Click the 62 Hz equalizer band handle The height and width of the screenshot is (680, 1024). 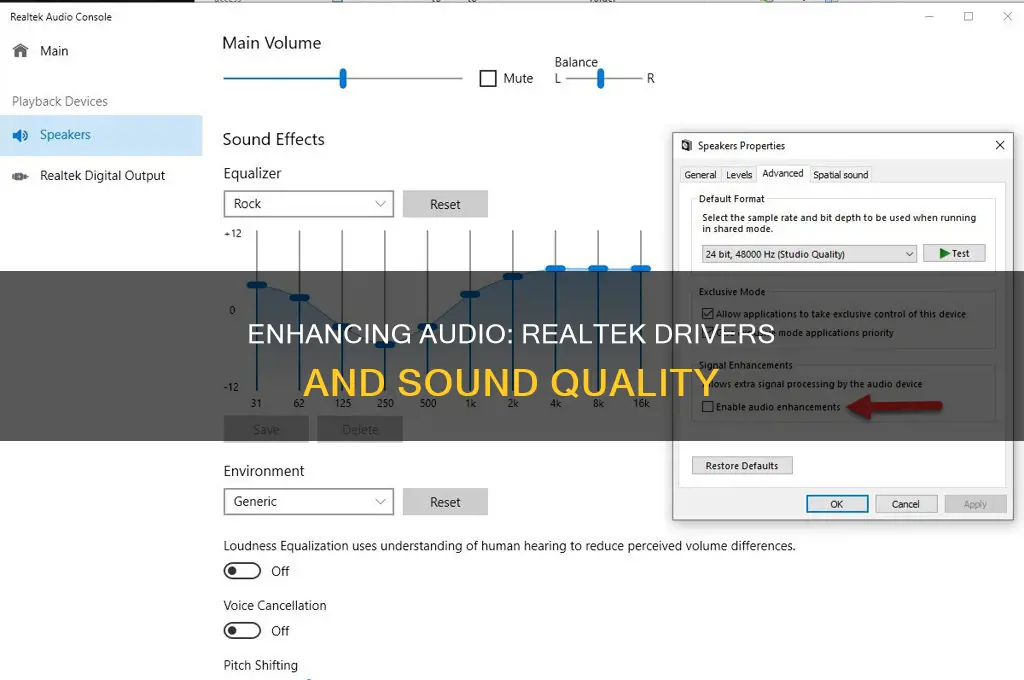pos(299,297)
